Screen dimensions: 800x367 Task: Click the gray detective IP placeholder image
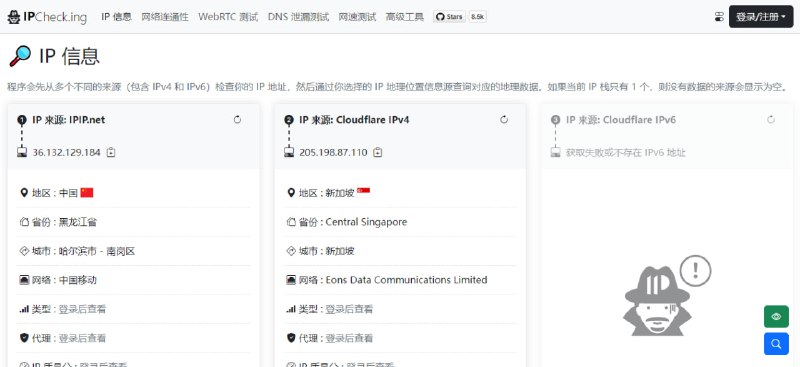point(667,295)
